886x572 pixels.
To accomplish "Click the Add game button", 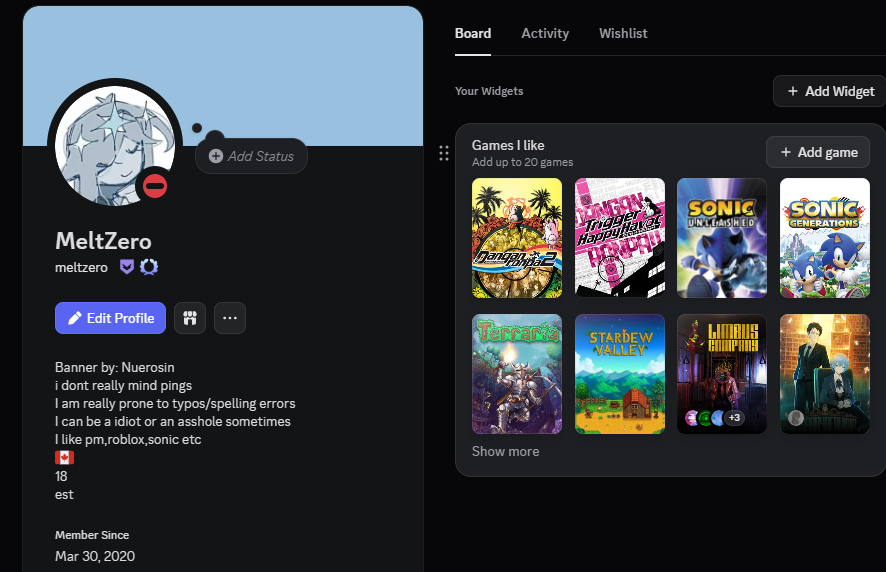I will (x=818, y=152).
